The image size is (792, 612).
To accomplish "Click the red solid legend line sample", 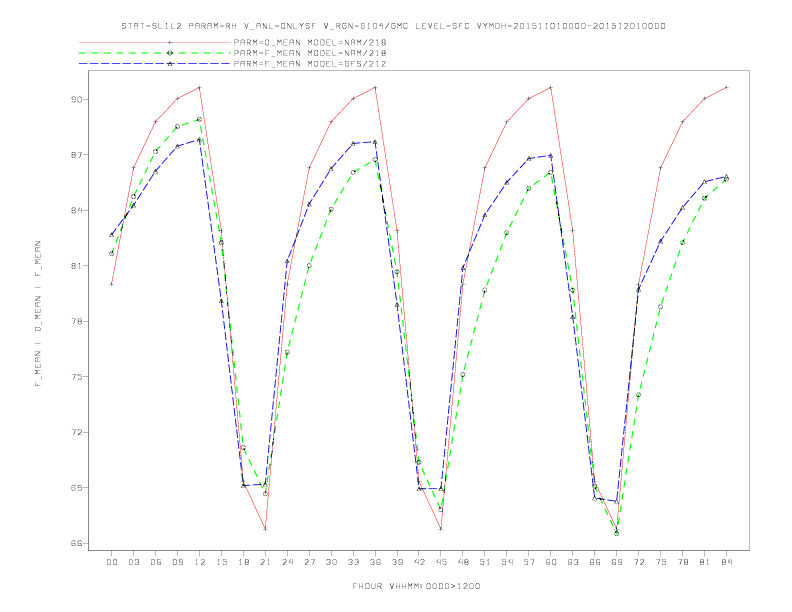I will 155,42.
